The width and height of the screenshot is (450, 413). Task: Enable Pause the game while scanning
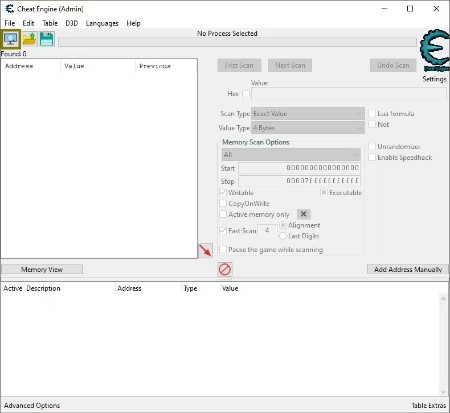click(x=223, y=249)
